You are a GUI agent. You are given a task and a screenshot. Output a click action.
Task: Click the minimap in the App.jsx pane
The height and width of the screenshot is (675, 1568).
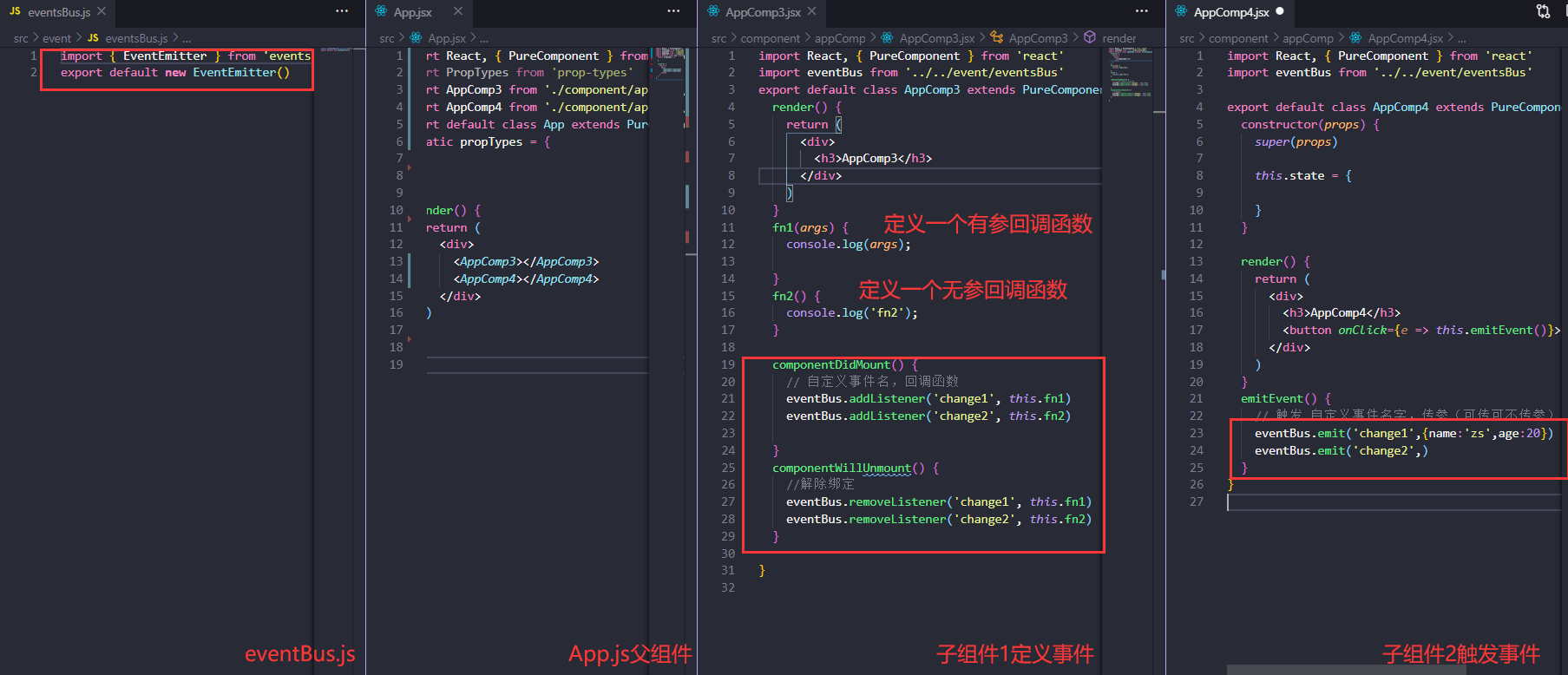[670, 64]
